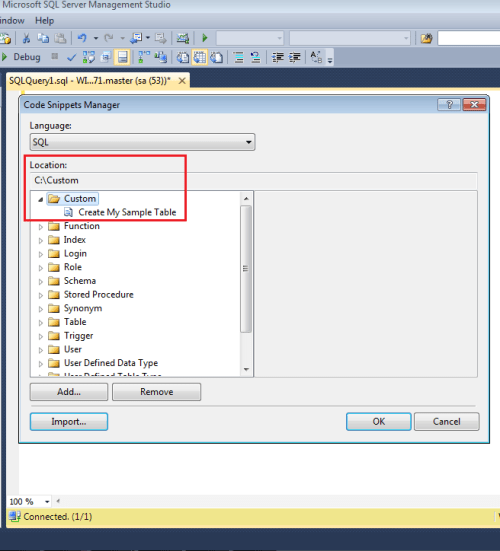Screen dimensions: 500x551
Task: Expand the Stored Procedure folder
Action: click(40, 295)
